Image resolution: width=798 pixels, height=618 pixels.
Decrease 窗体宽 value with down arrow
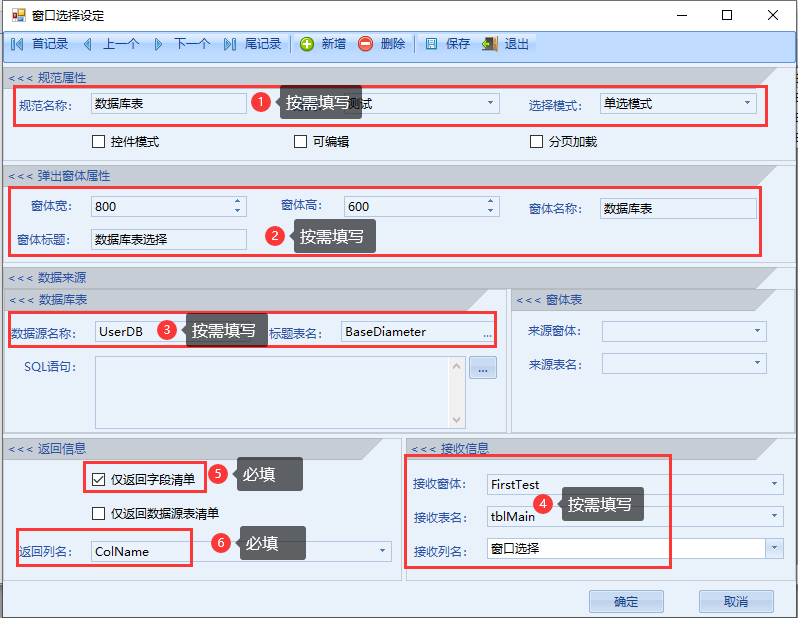[x=238, y=210]
